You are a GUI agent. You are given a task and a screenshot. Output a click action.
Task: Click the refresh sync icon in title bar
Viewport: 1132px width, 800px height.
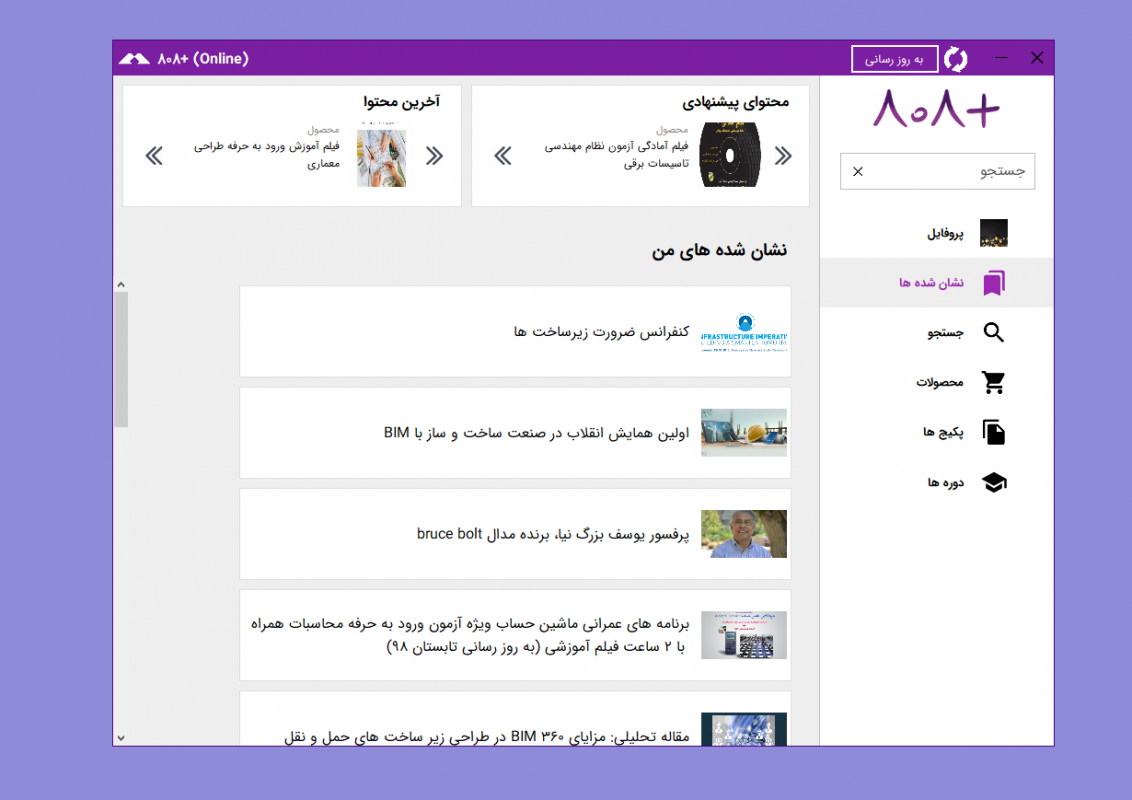(955, 58)
